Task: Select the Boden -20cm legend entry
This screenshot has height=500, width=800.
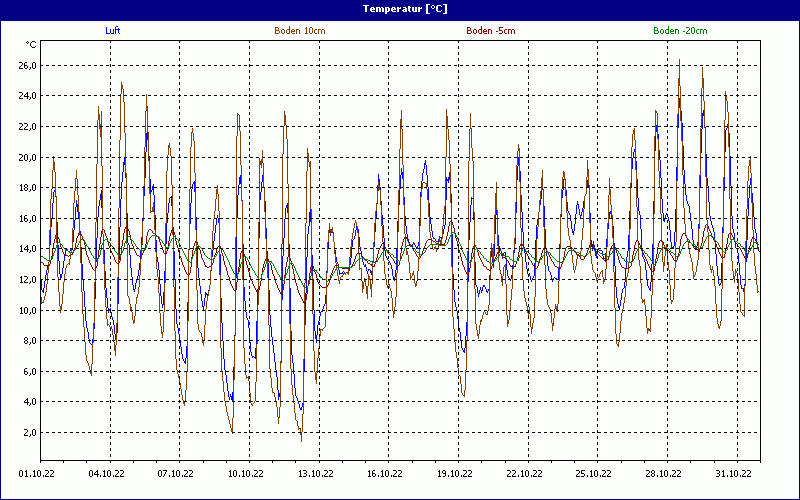Action: point(680,31)
